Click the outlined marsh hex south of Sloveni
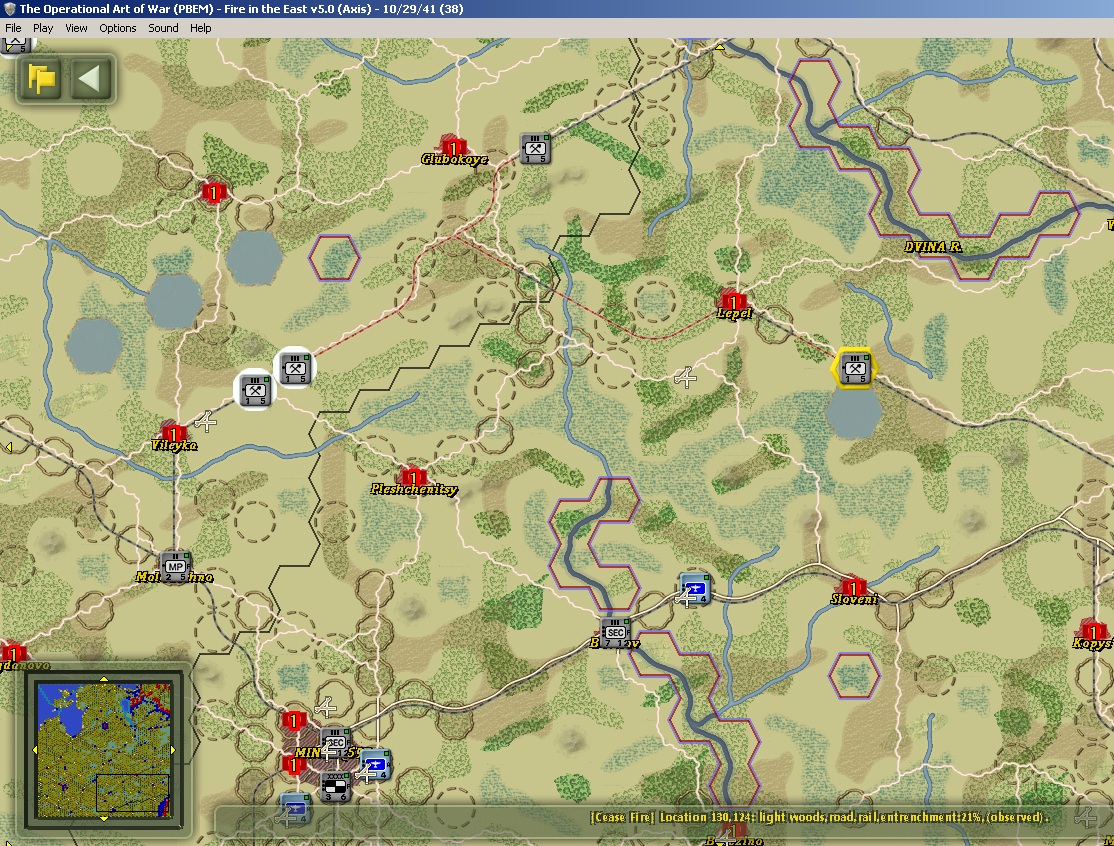This screenshot has height=846, width=1114. pyautogui.click(x=855, y=676)
